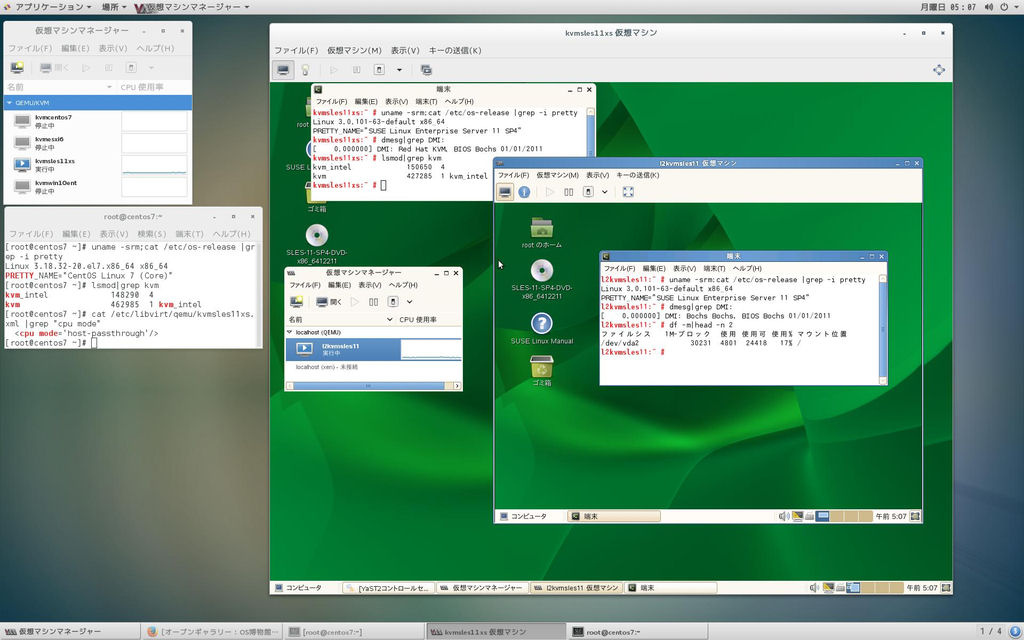
Task: Show hardware details lightbulb in kvmsles11xs window
Action: click(305, 70)
